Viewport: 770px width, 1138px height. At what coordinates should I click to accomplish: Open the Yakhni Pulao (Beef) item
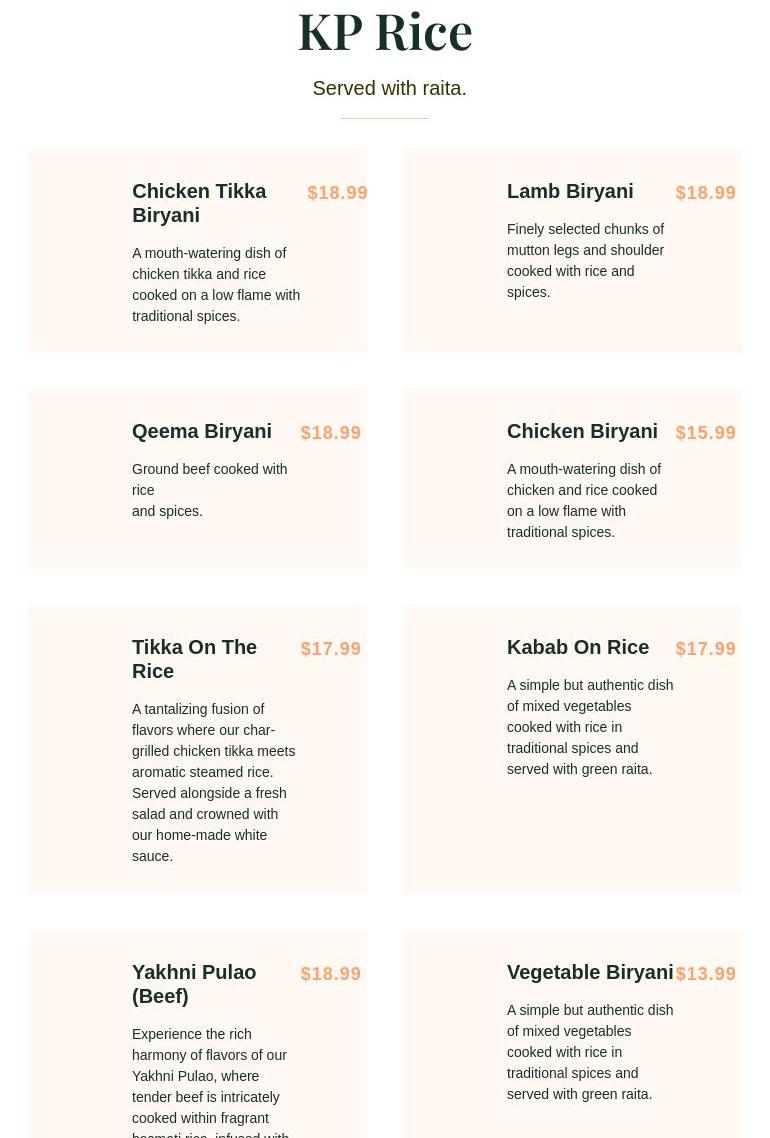tap(194, 984)
